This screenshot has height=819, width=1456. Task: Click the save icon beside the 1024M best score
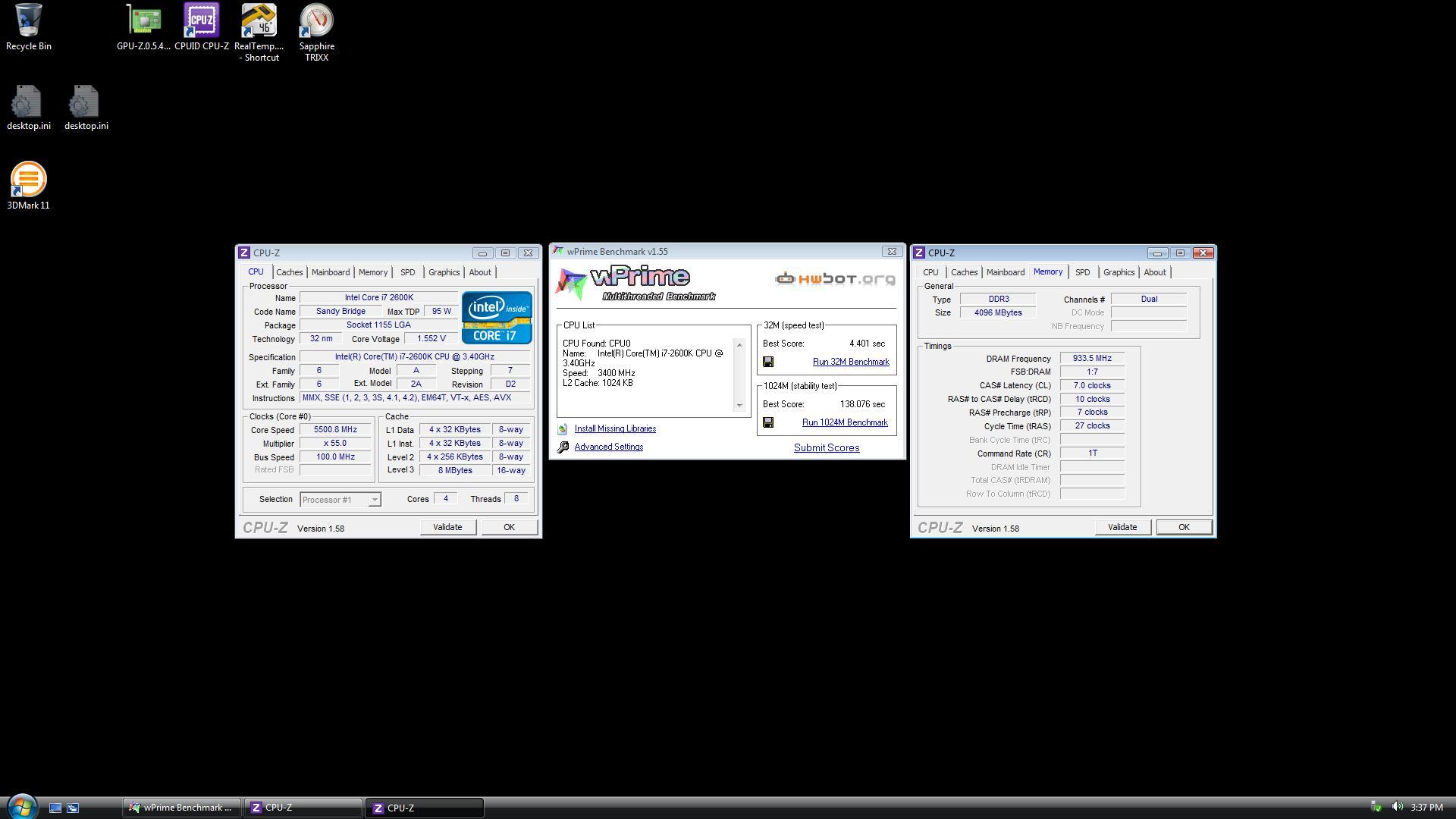(x=768, y=423)
